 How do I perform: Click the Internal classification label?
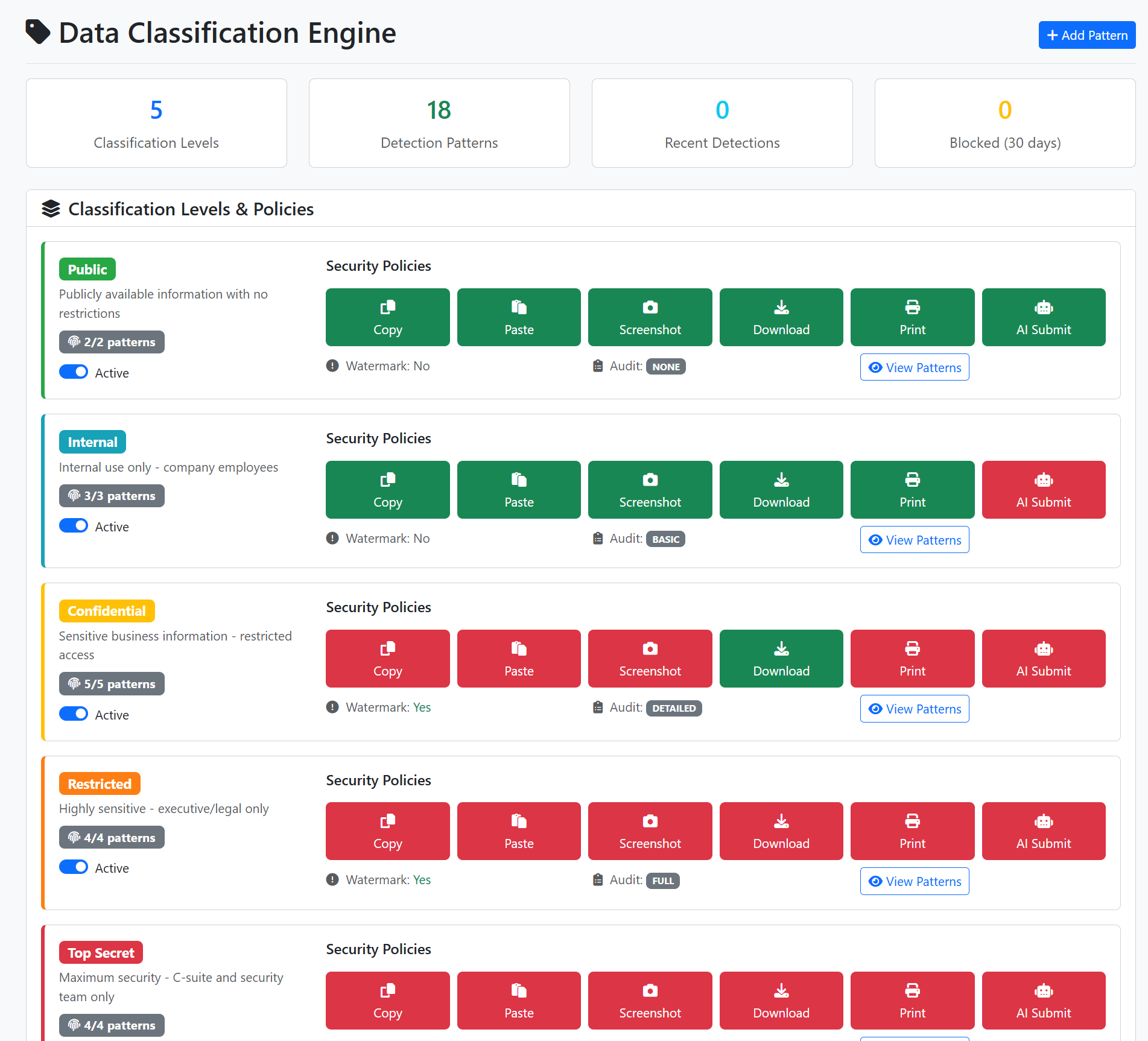coord(92,441)
